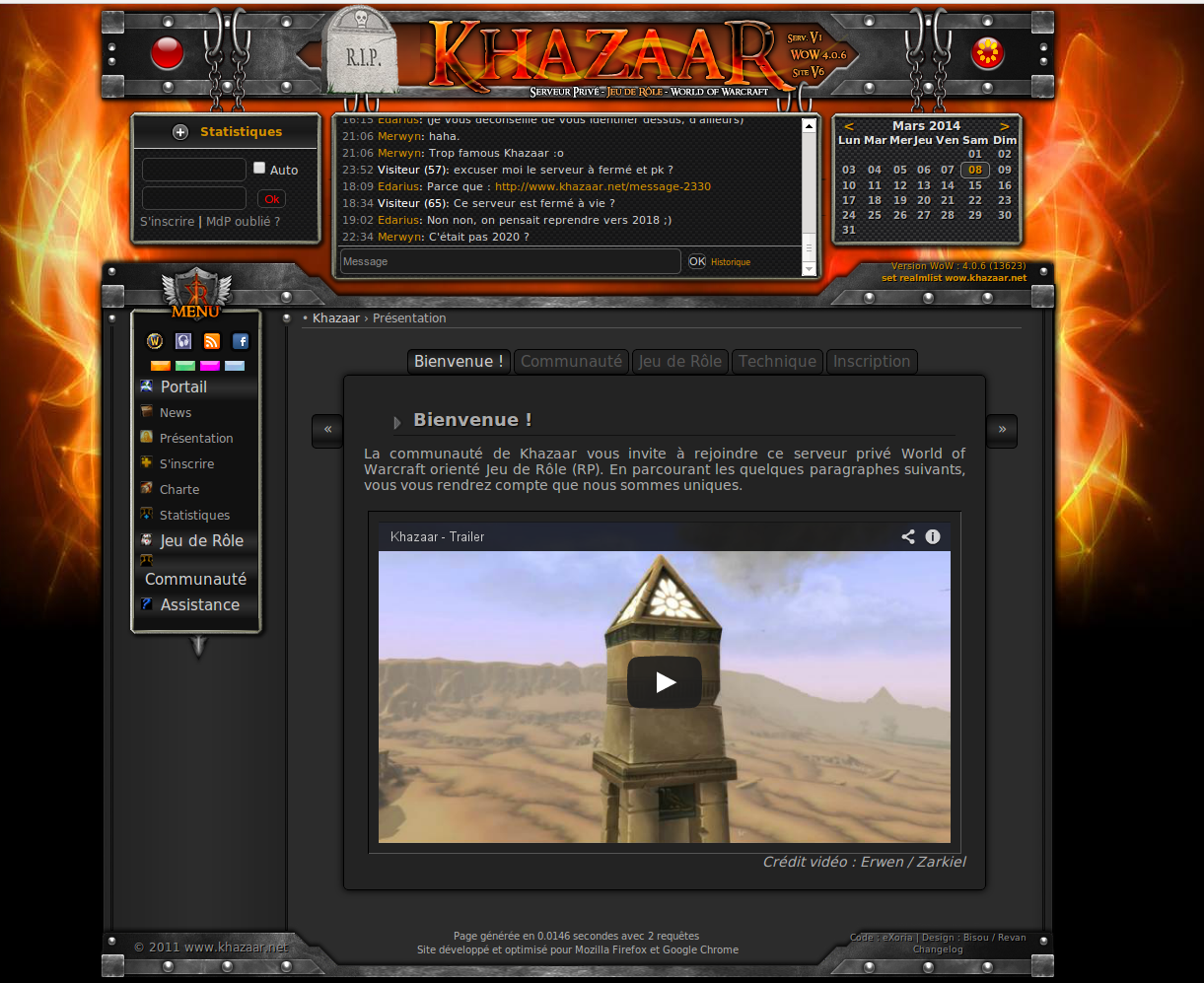Open Charte in the sidebar menu
This screenshot has width=1204, height=983.
[179, 490]
